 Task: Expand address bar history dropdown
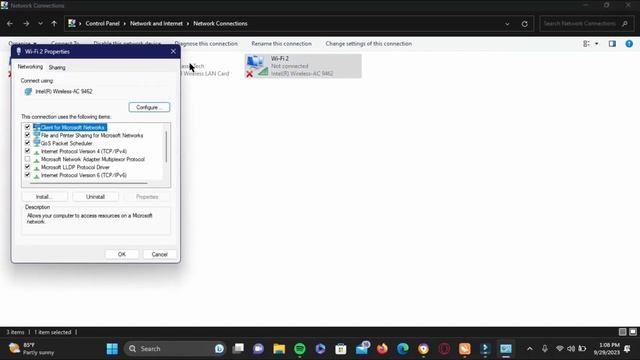(507, 24)
